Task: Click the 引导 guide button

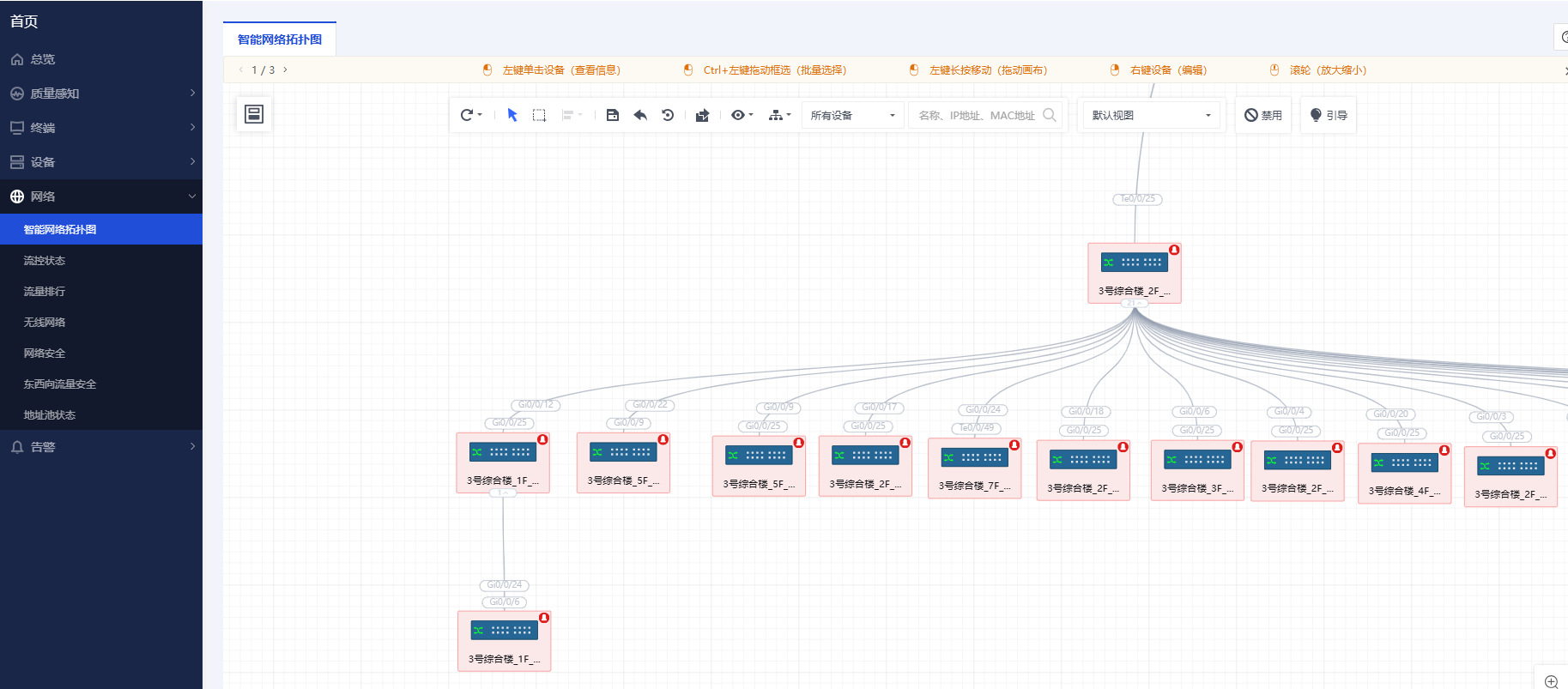Action: pos(1329,115)
